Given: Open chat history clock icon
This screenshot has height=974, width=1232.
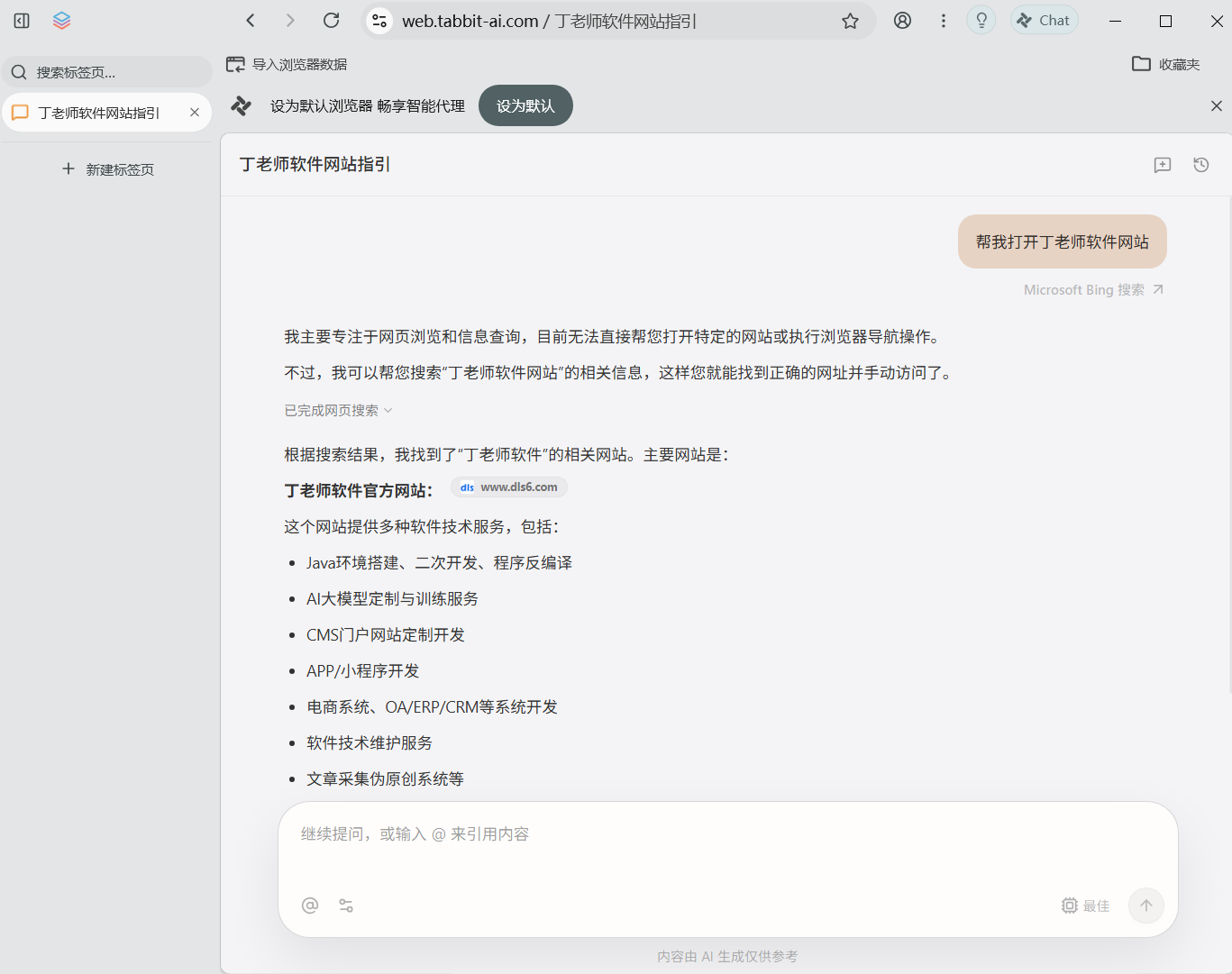Looking at the screenshot, I should click(1200, 165).
